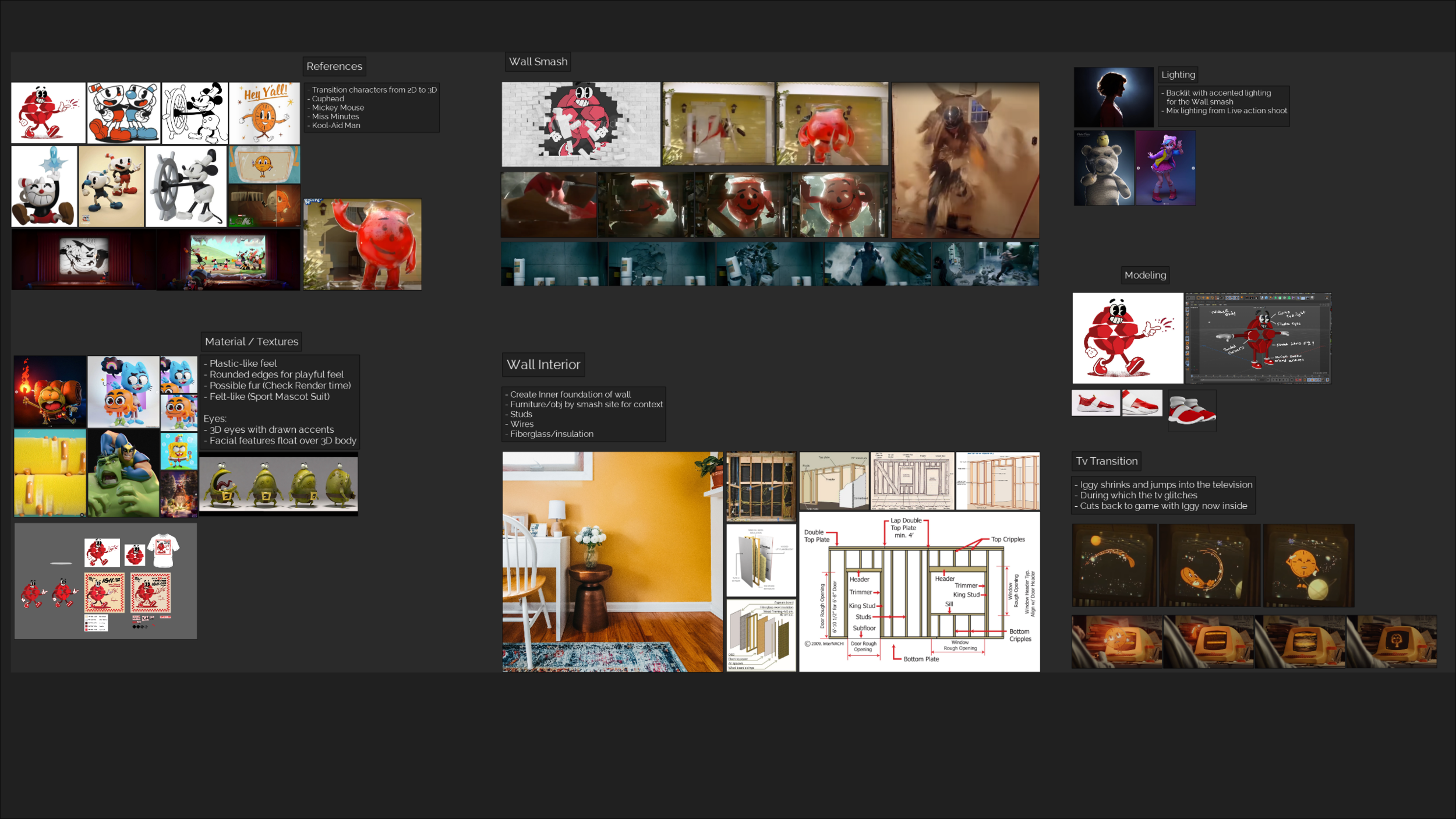The width and height of the screenshot is (1456, 819).
Task: Click the Plastic-like feel notes text box
Action: tap(280, 402)
